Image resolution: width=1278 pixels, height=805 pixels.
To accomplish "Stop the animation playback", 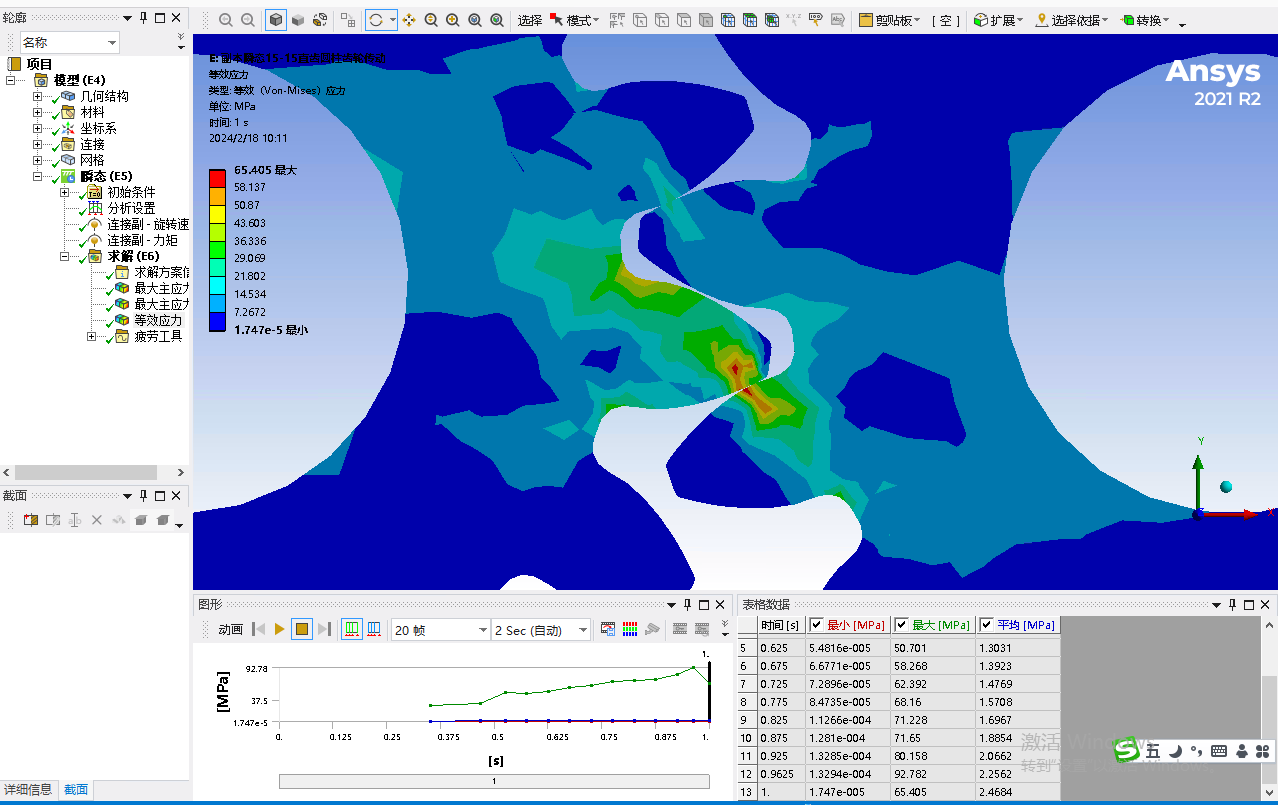I will [302, 629].
